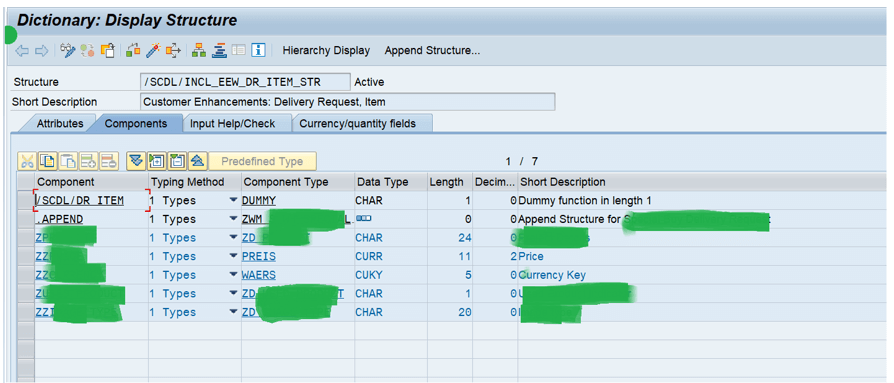Click the CURR data type cell
Screen dimensions: 894x383
pyautogui.click(x=391, y=256)
